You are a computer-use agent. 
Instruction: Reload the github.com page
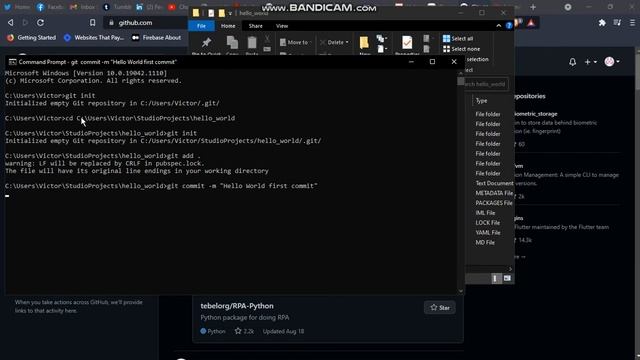[x=40, y=23]
